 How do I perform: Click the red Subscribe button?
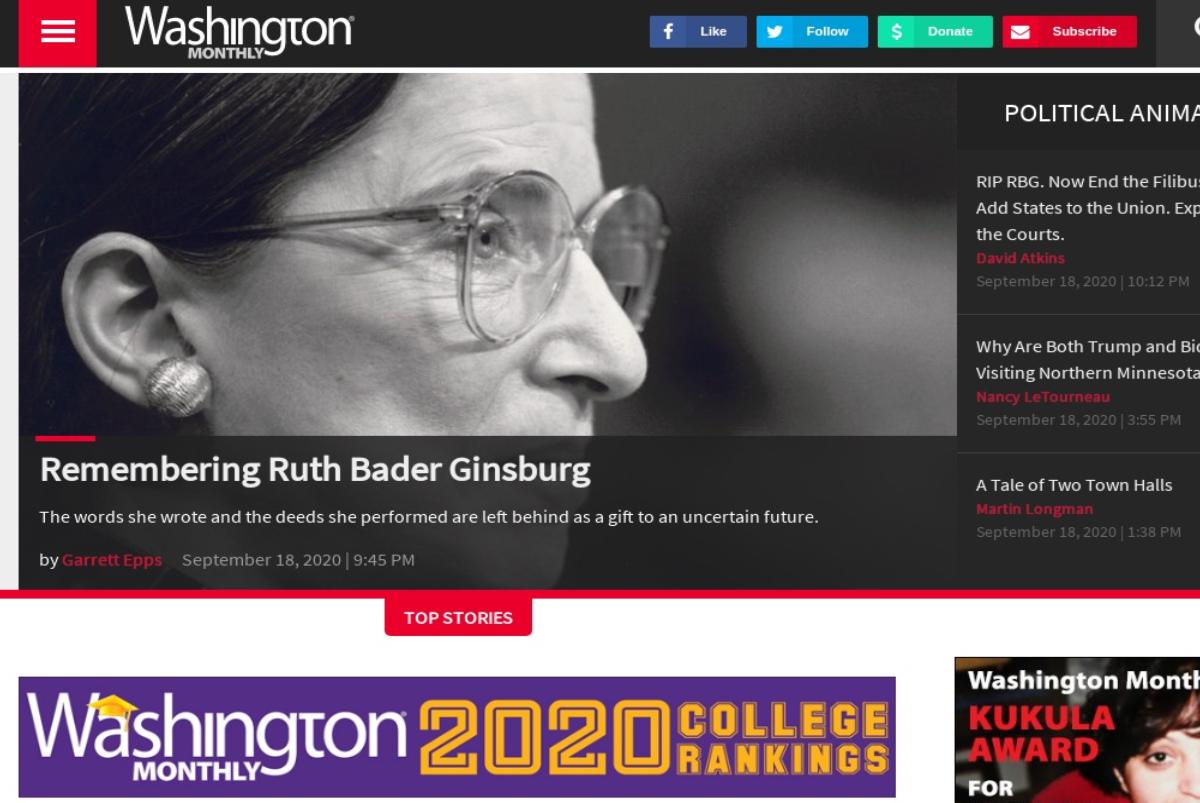1069,32
